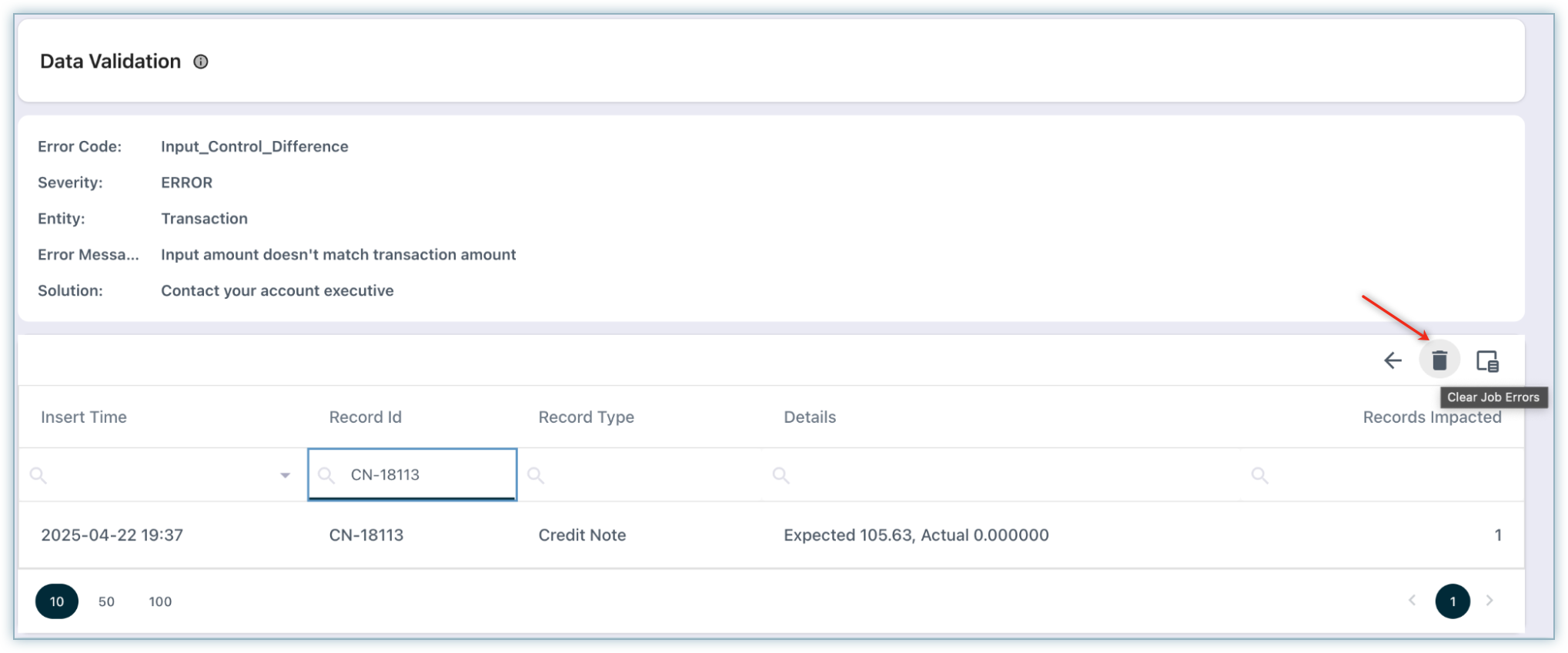Click search icon in Details filter
Viewport: 1568px width, 653px height.
[781, 476]
